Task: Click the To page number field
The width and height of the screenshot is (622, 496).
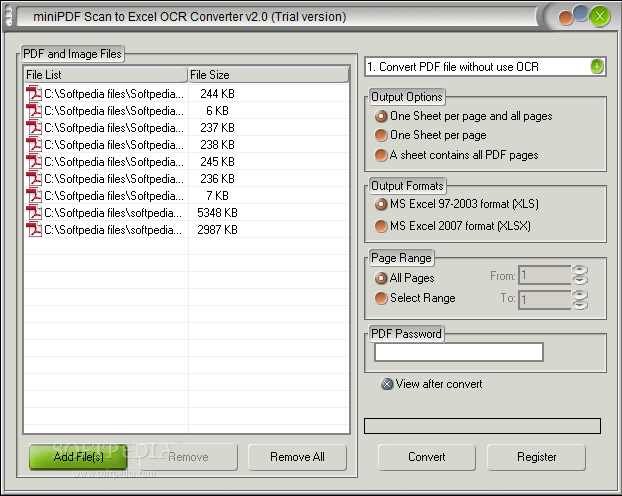Action: pyautogui.click(x=545, y=300)
